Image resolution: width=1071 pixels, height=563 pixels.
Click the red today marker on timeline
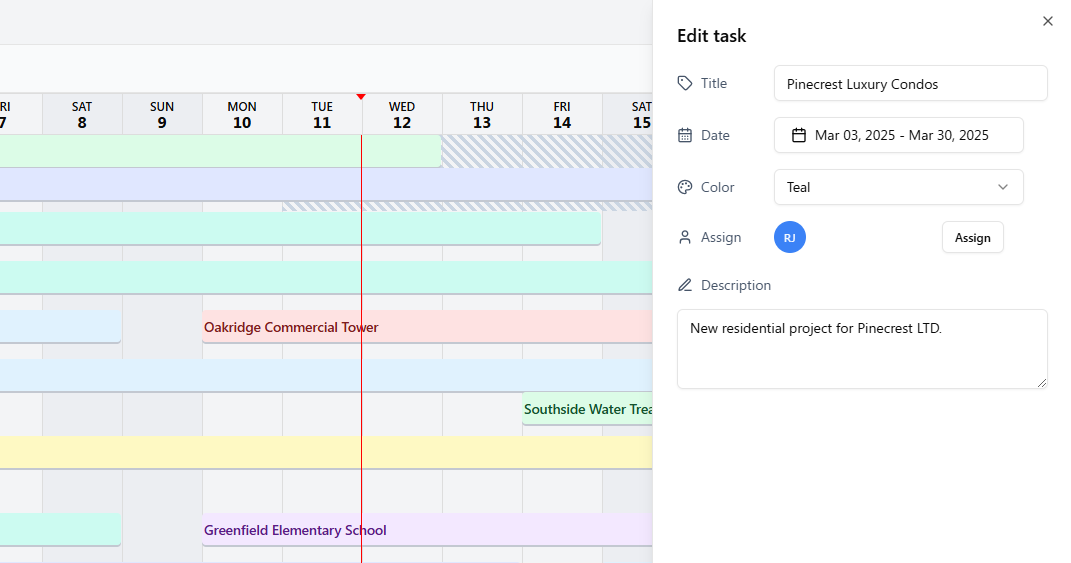[x=361, y=97]
